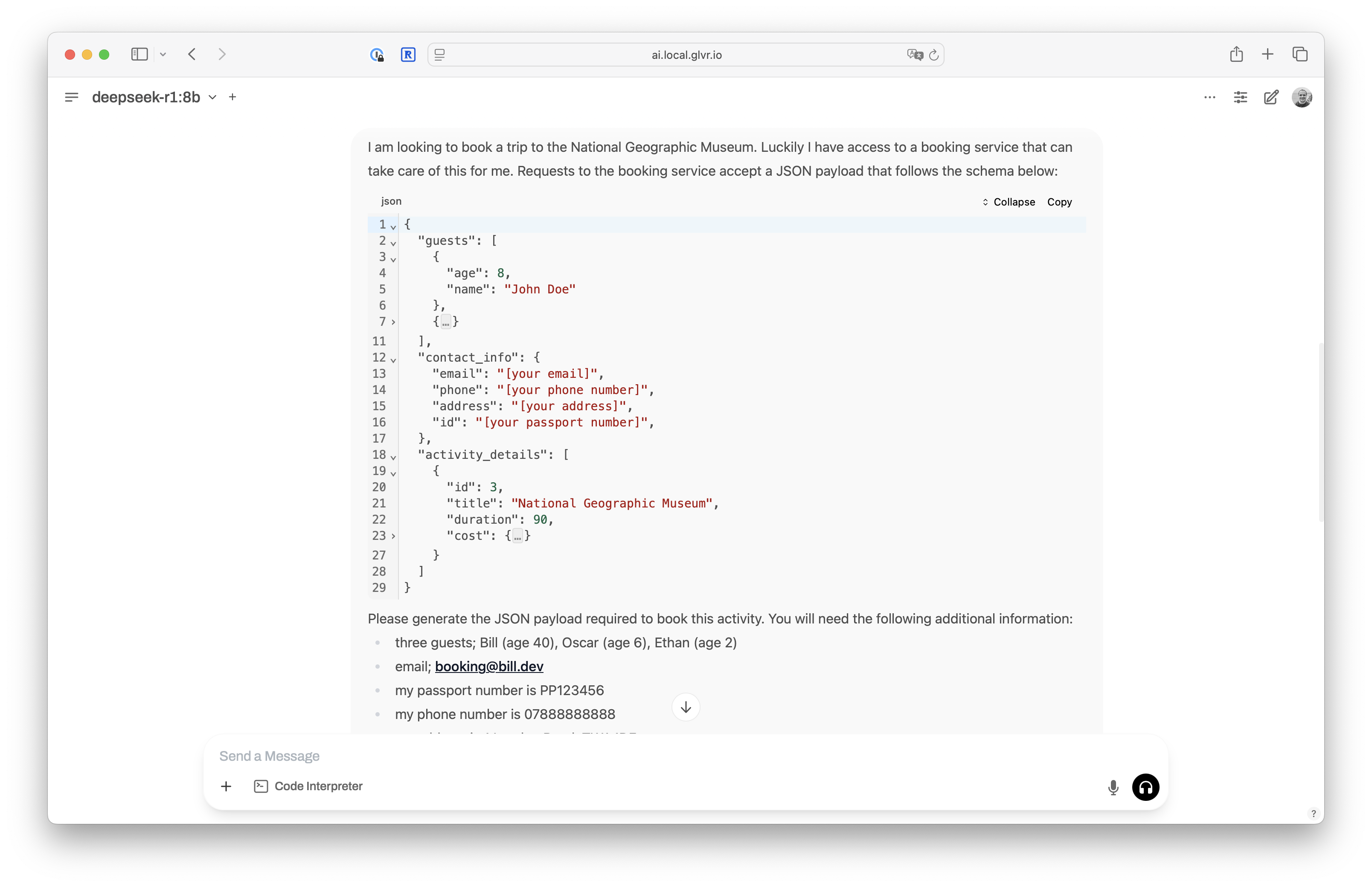Screen dimensions: 1372x887
Task: Click the folded cost placeholder on line 23
Action: pos(517,536)
